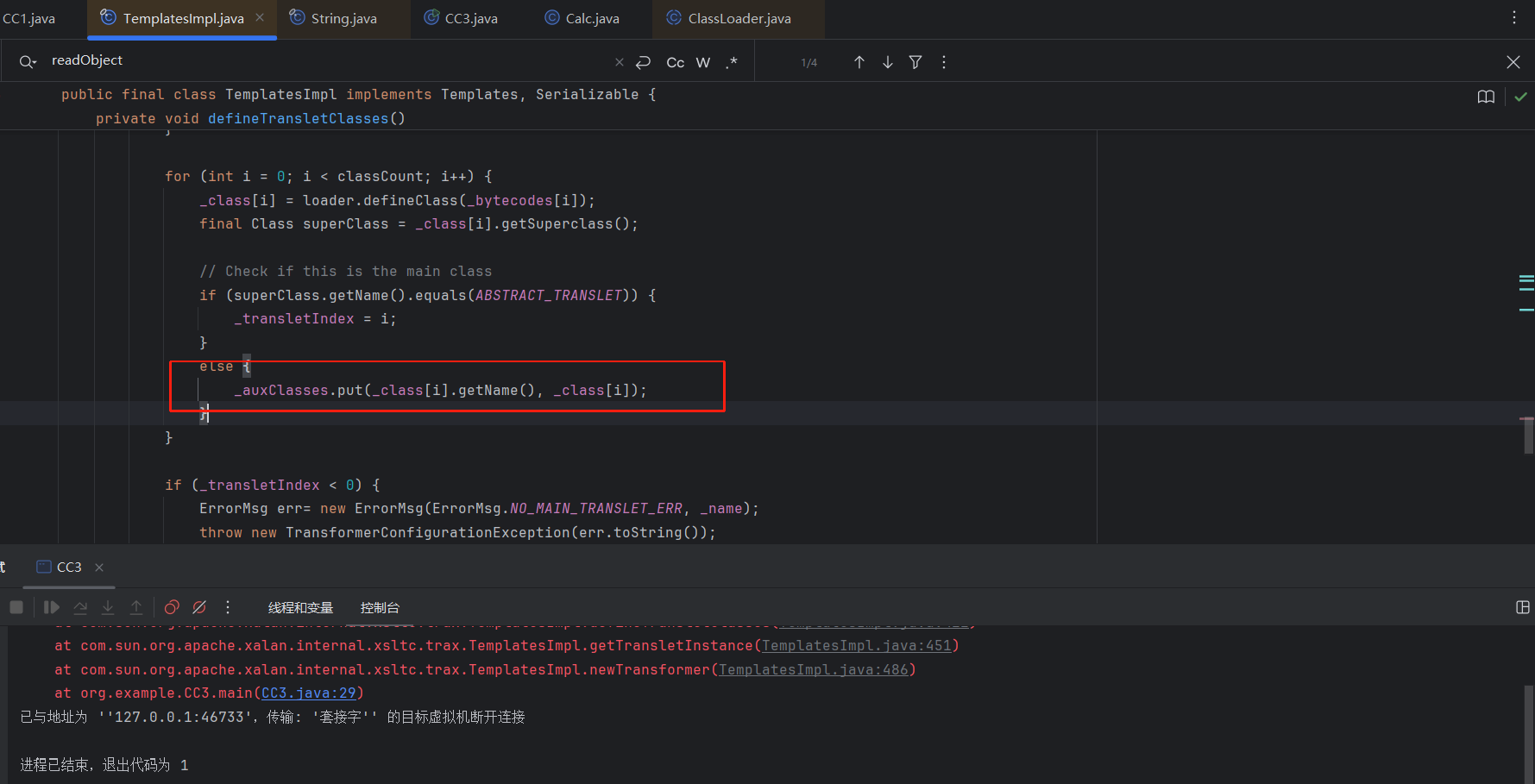Click the readObject search input field
Image resolution: width=1535 pixels, height=784 pixels.
[328, 60]
